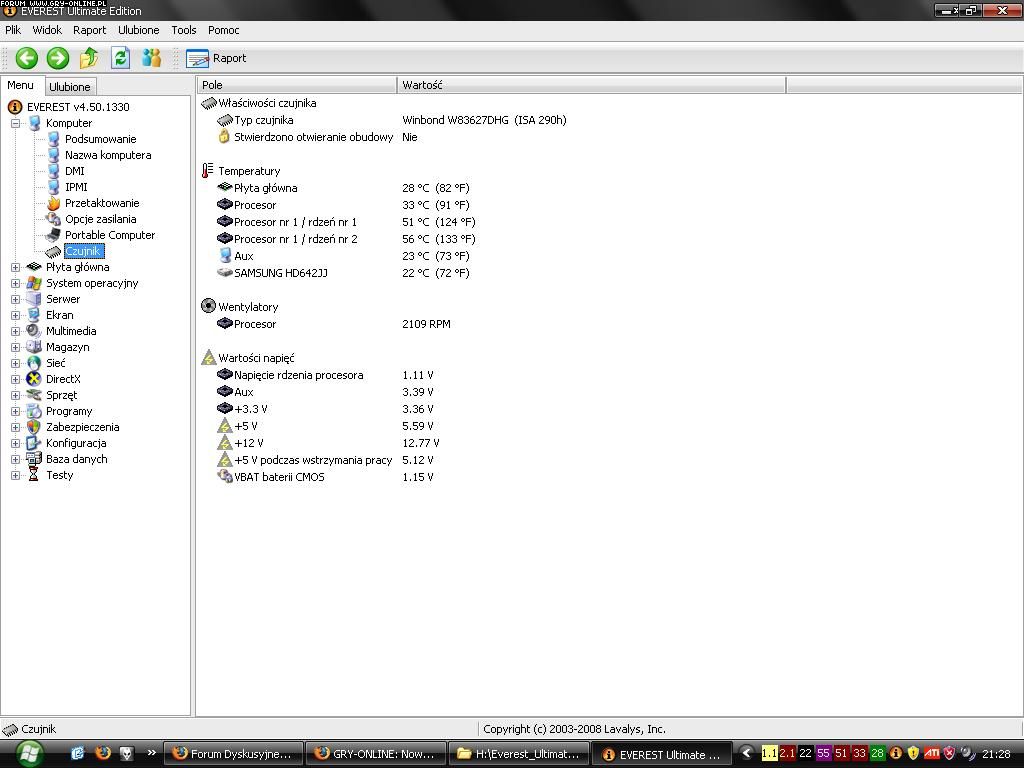Switch to GRY-ONLINE taskbar window

pyautogui.click(x=373, y=754)
